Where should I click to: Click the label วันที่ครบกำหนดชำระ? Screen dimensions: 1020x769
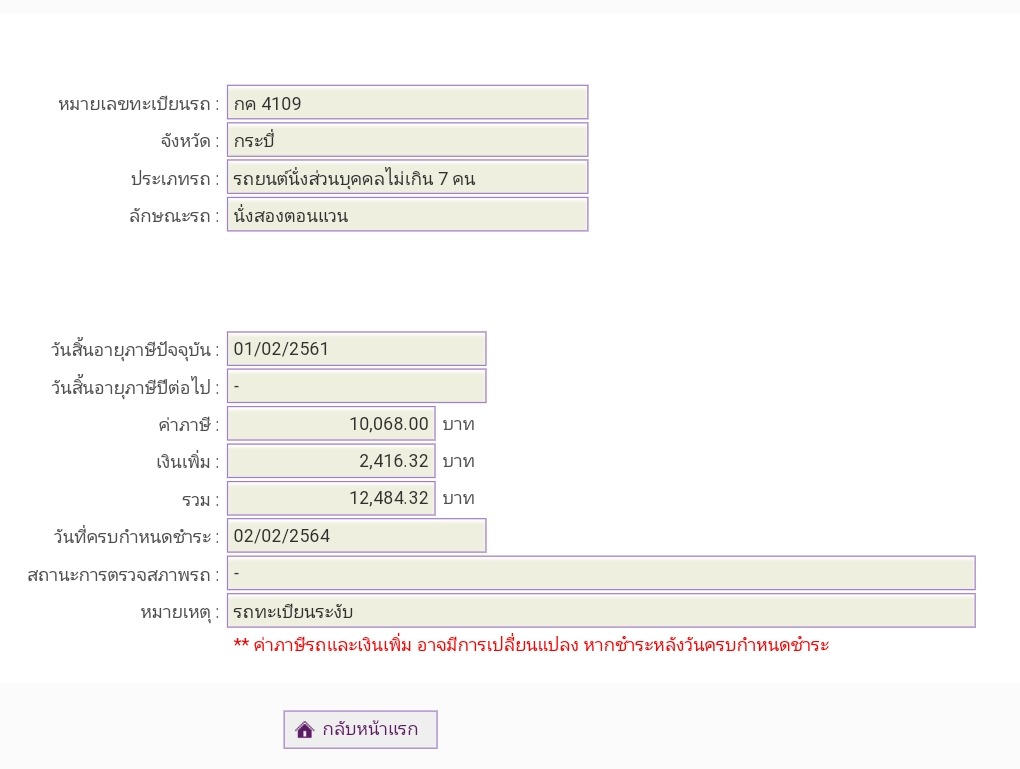click(x=135, y=537)
